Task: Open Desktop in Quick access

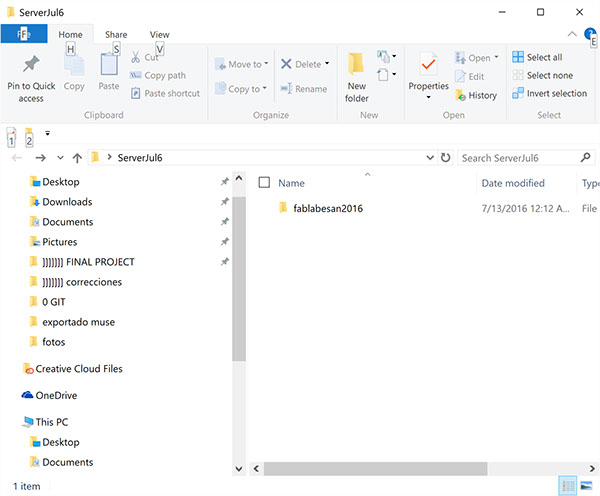Action: point(61,182)
